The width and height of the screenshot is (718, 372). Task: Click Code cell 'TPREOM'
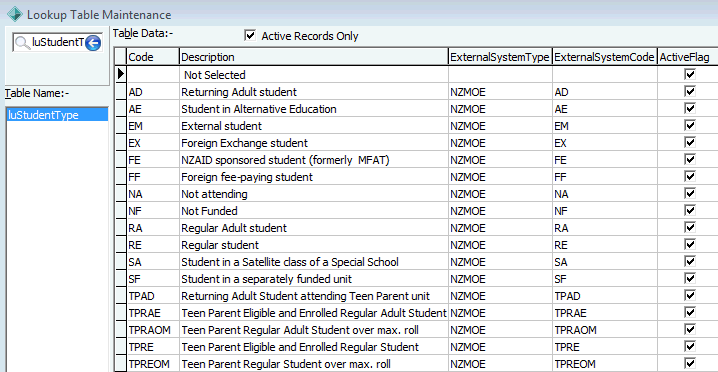click(152, 364)
